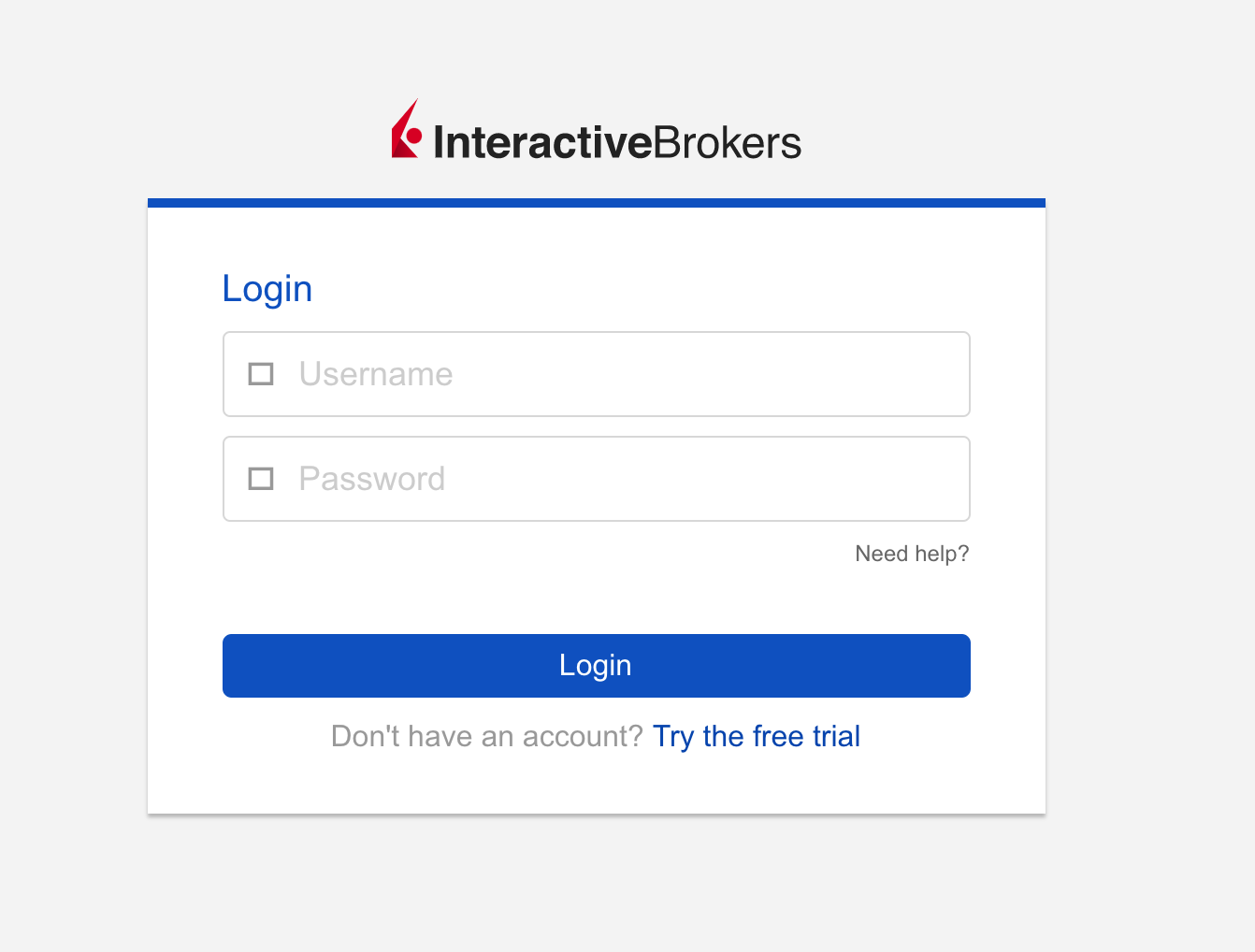The width and height of the screenshot is (1255, 952).
Task: Click the Username placeholder text
Action: pos(376,374)
